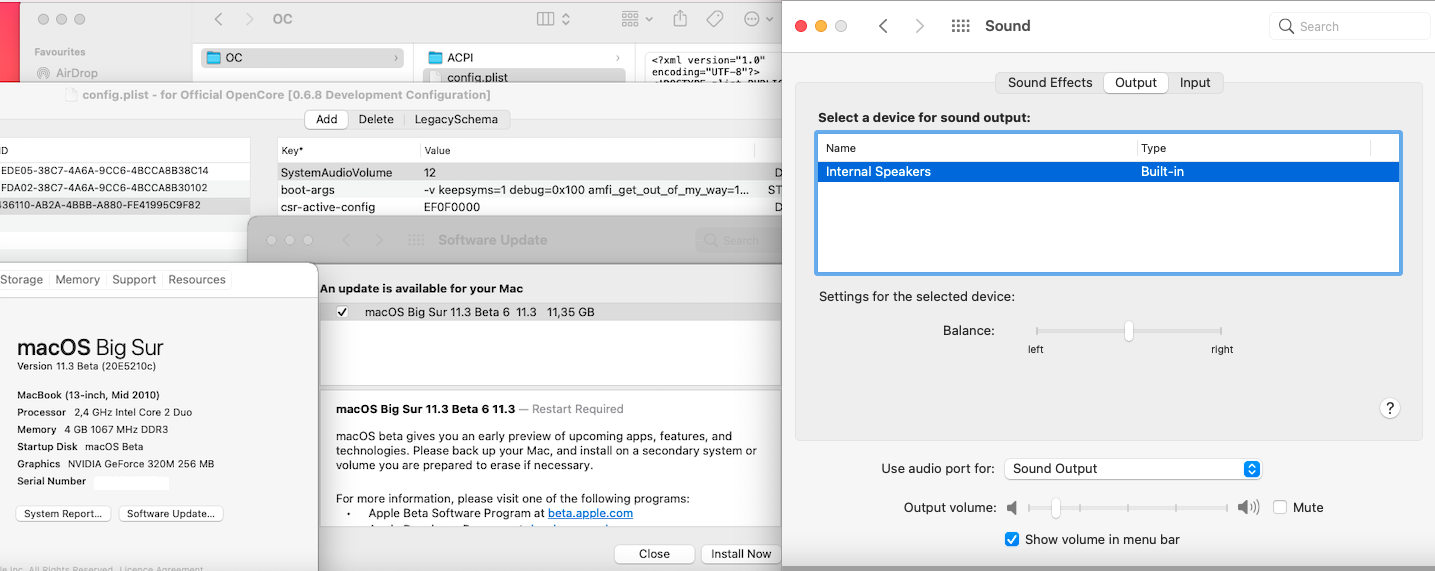The width and height of the screenshot is (1435, 571).
Task: Click the Finder share icon
Action: (681, 19)
